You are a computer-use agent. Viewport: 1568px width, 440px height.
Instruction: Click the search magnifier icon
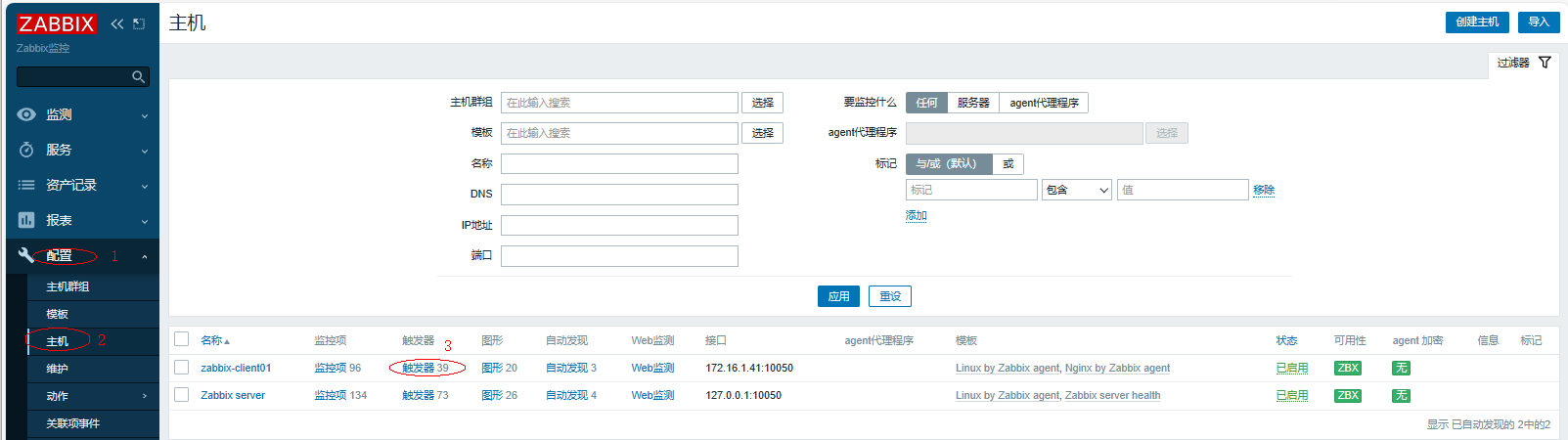(x=139, y=76)
